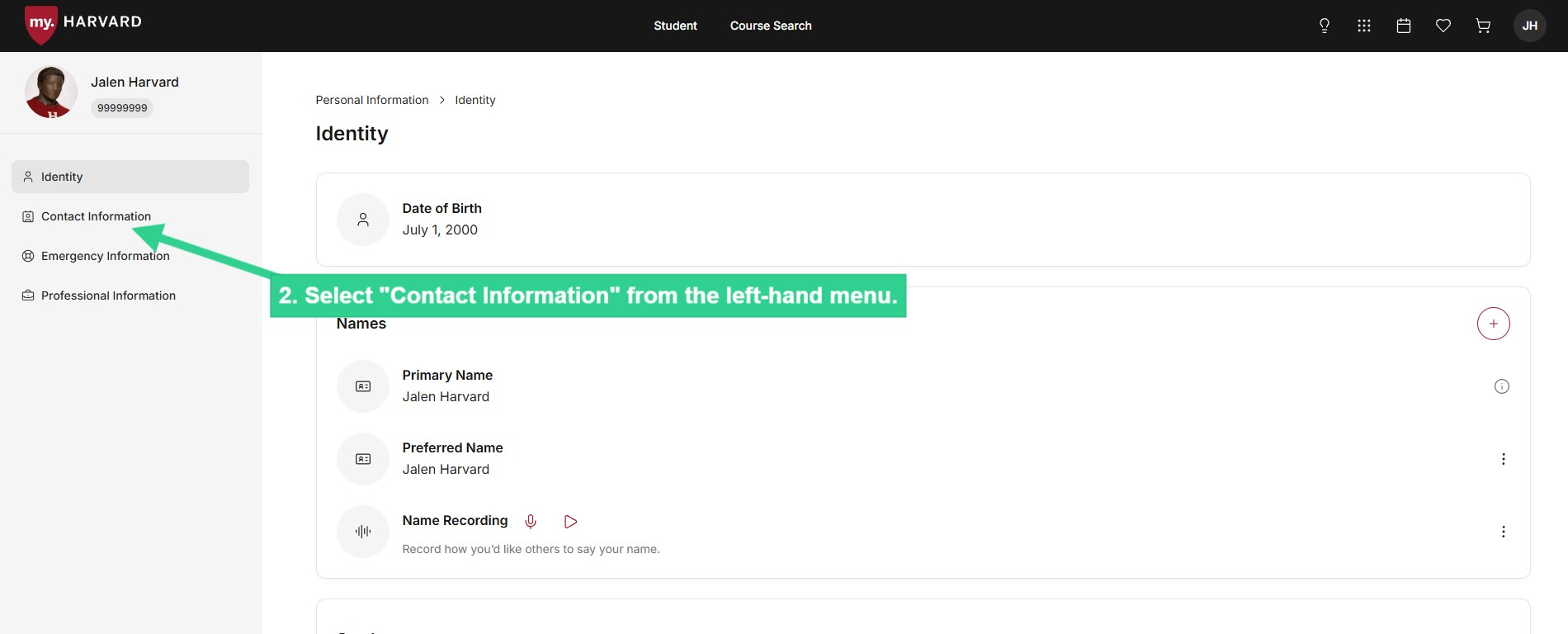Click the Preferred Name card icon
Screen dimensions: 1568x634
click(363, 459)
